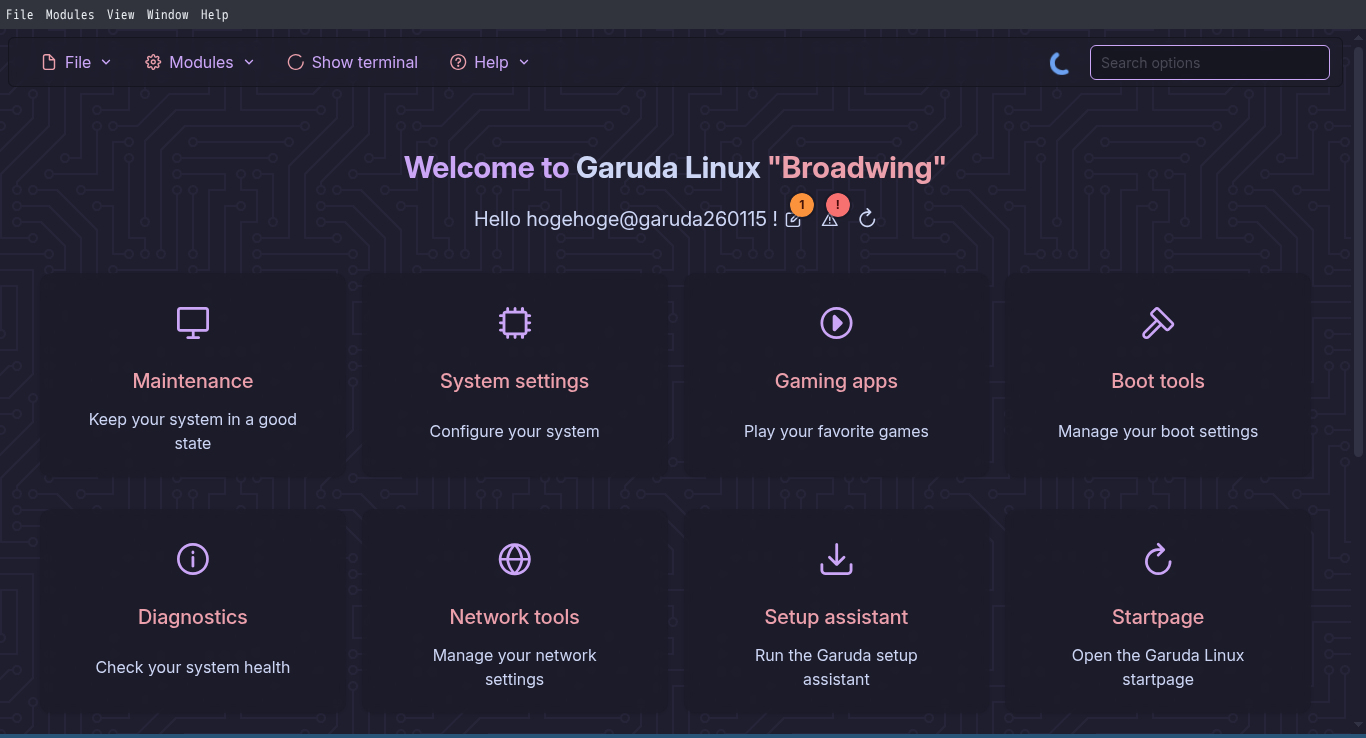Screen dimensions: 1366x738
Task: Click the "Hello hogehoge@garuda260115 !" greeting text
Action: 626,219
